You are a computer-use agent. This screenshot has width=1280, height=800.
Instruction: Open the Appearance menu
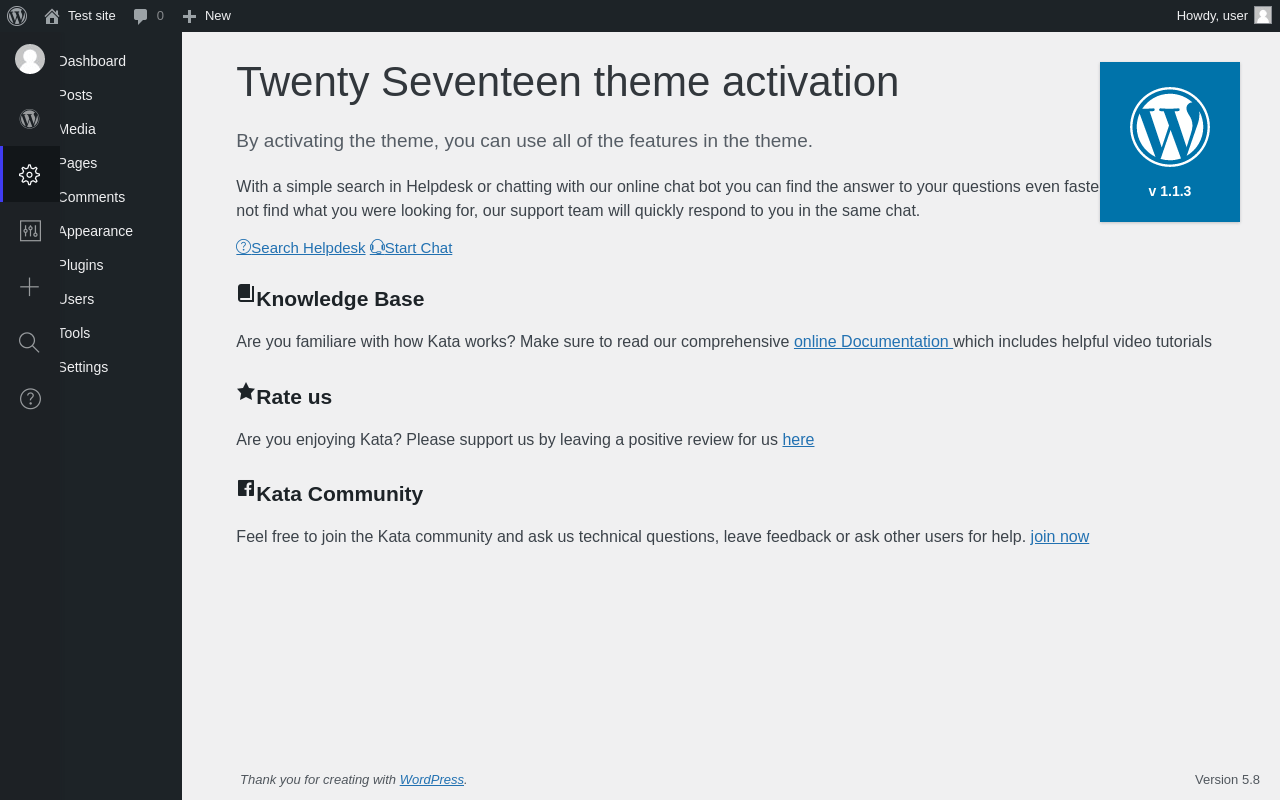[x=96, y=231]
